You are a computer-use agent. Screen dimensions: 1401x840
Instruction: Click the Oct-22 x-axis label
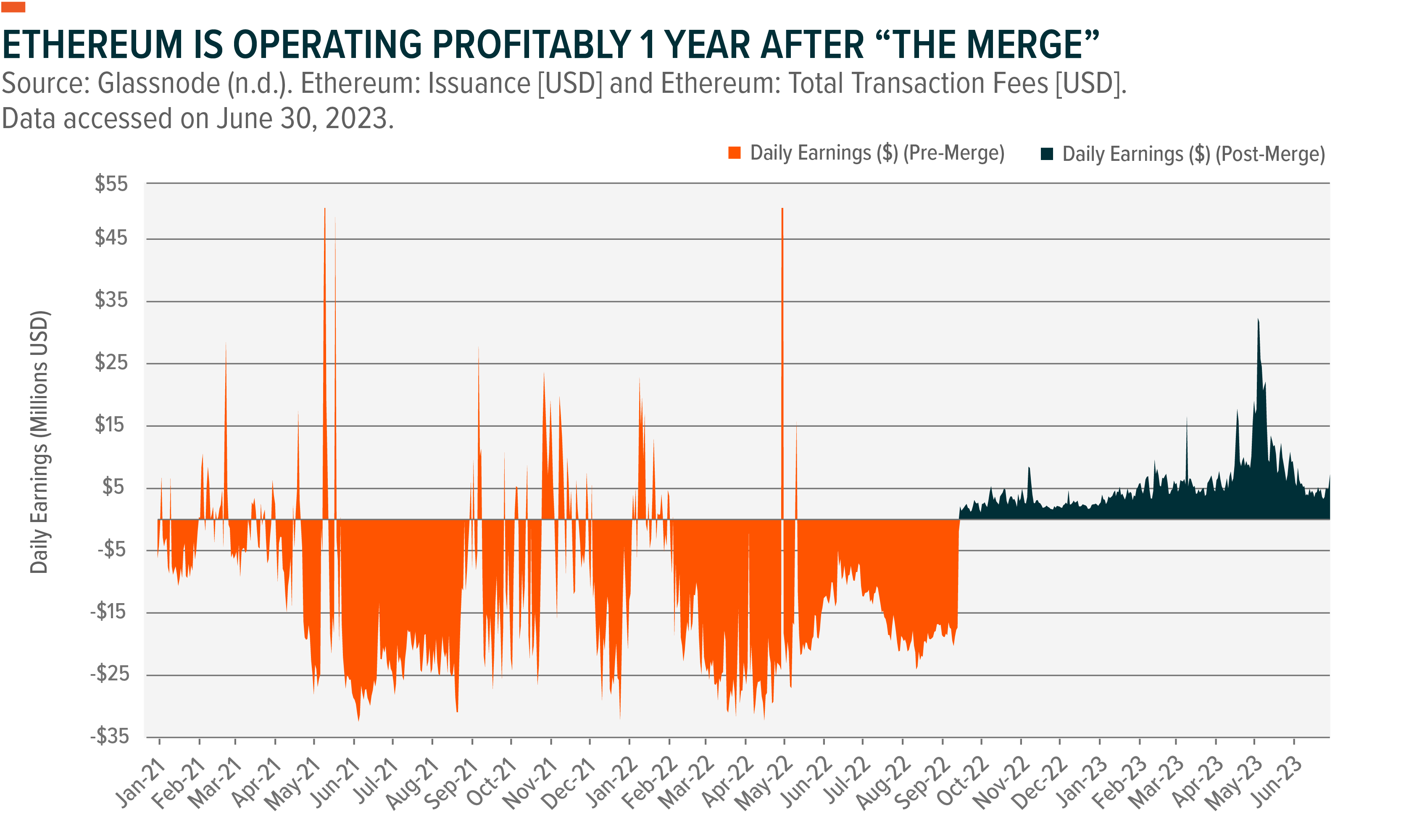click(x=963, y=782)
